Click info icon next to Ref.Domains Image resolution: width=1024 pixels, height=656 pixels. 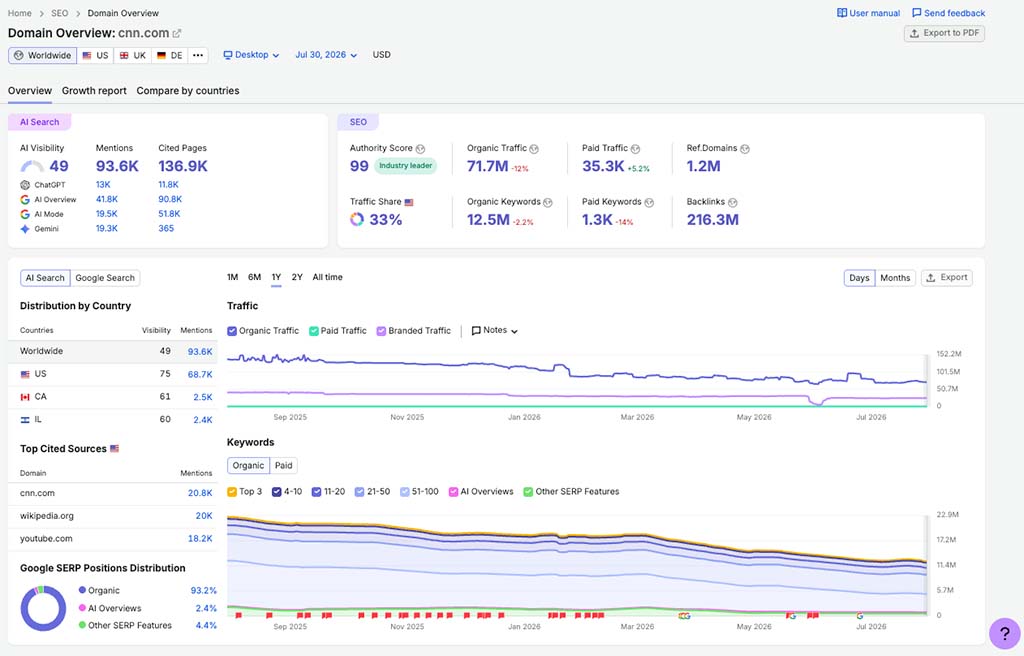(x=744, y=148)
